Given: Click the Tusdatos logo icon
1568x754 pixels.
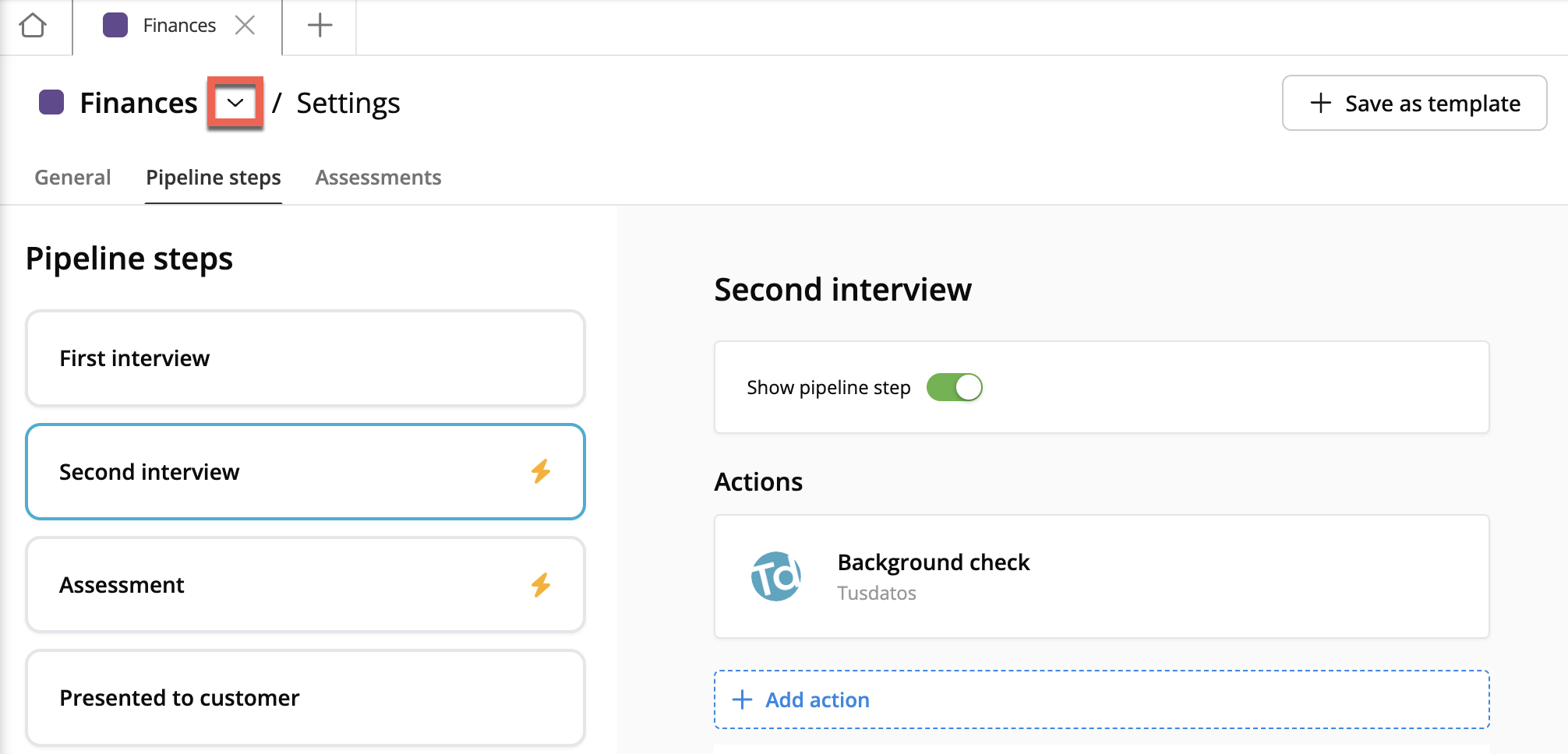Looking at the screenshot, I should pos(775,576).
